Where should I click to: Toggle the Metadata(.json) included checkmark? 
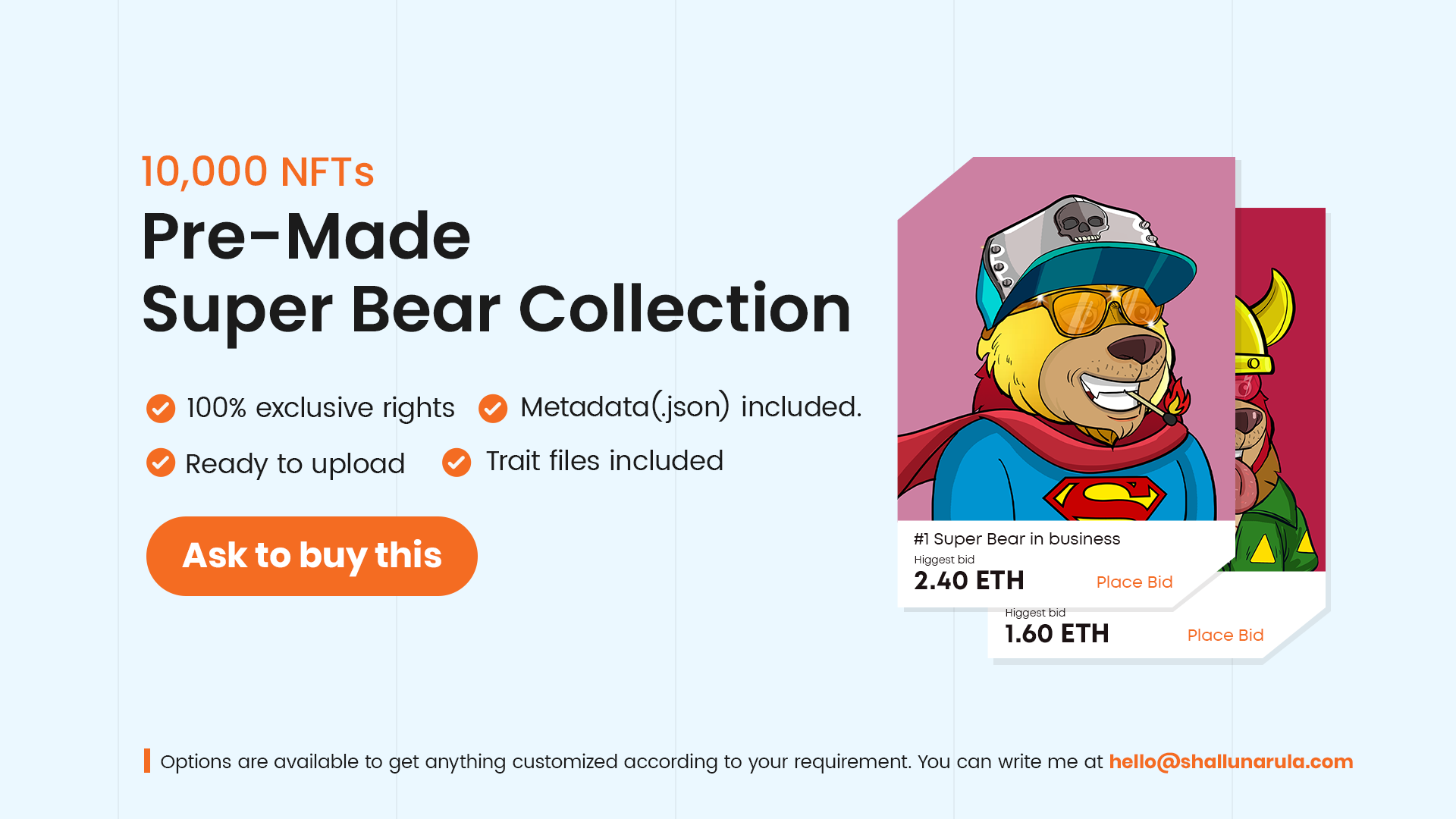click(493, 408)
